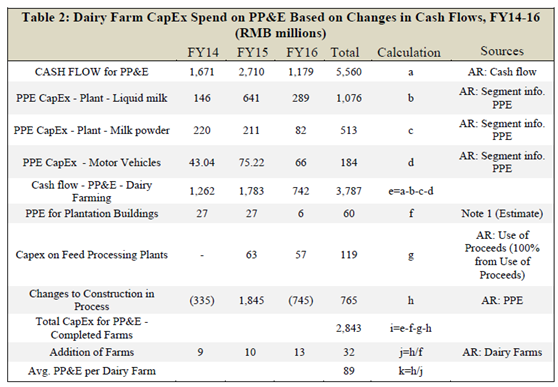Viewport: 558px width, 387px height.
Task: Click the 1,845 Construction in Process value
Action: [x=251, y=300]
